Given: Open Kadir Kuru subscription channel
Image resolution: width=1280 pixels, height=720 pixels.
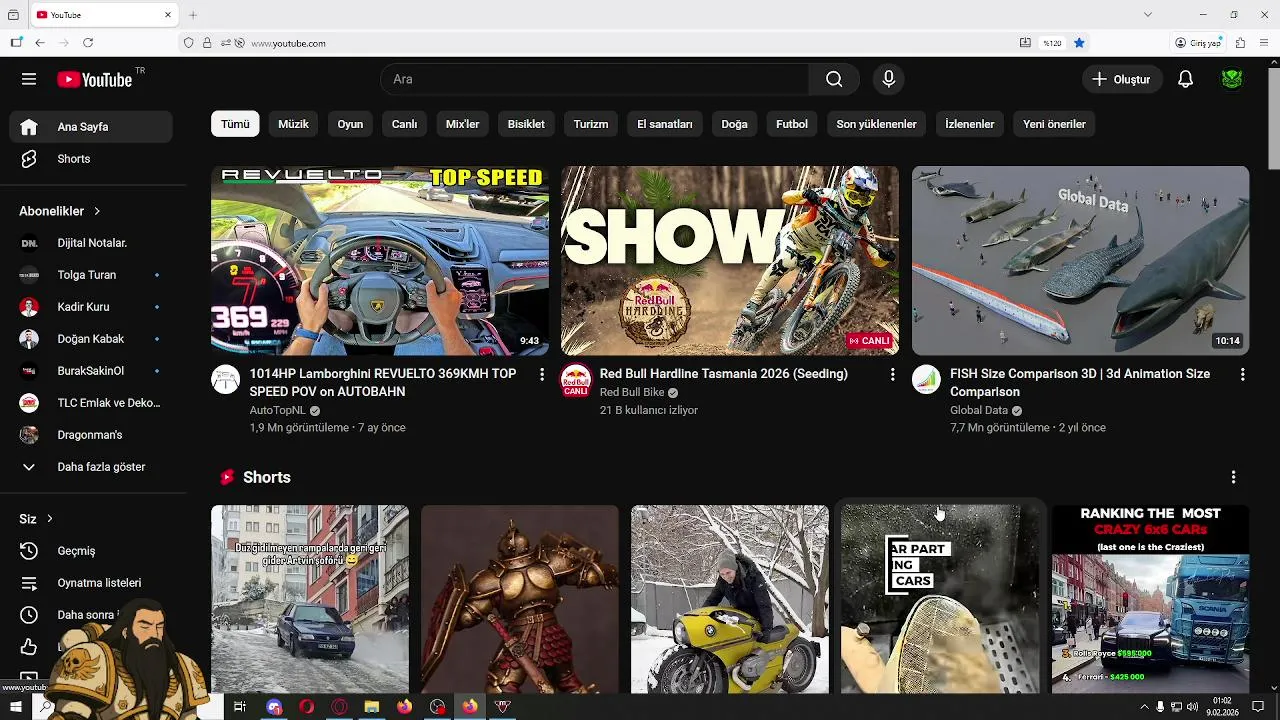Looking at the screenshot, I should pyautogui.click(x=91, y=307).
